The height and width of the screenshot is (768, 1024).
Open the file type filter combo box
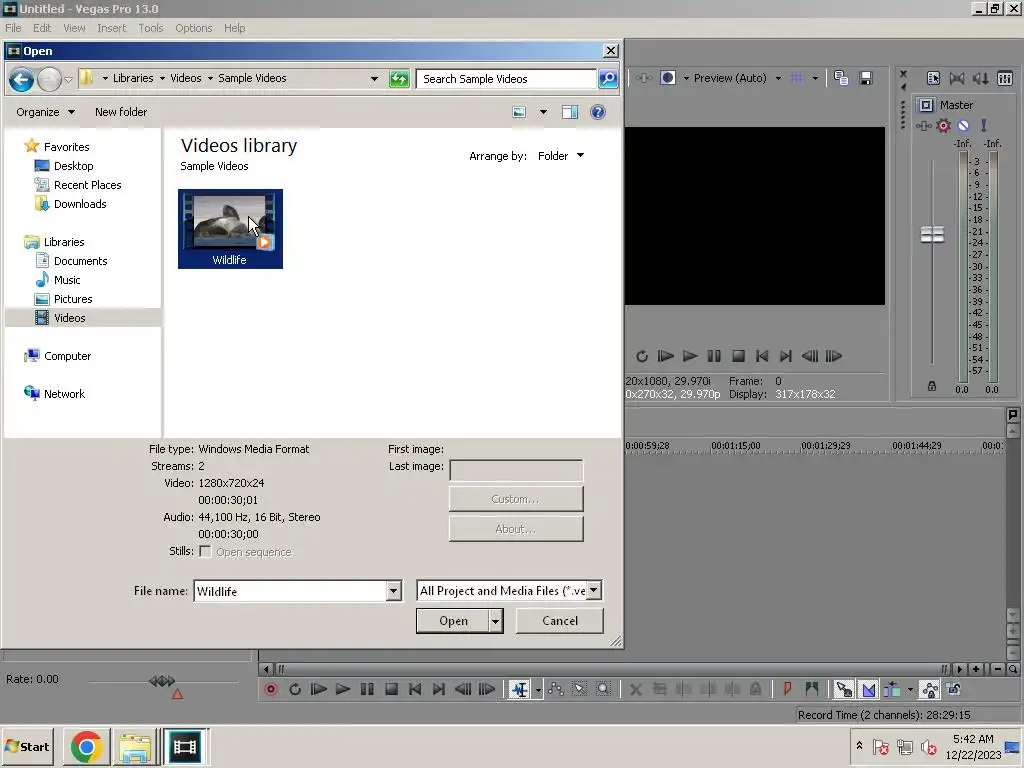tap(509, 590)
